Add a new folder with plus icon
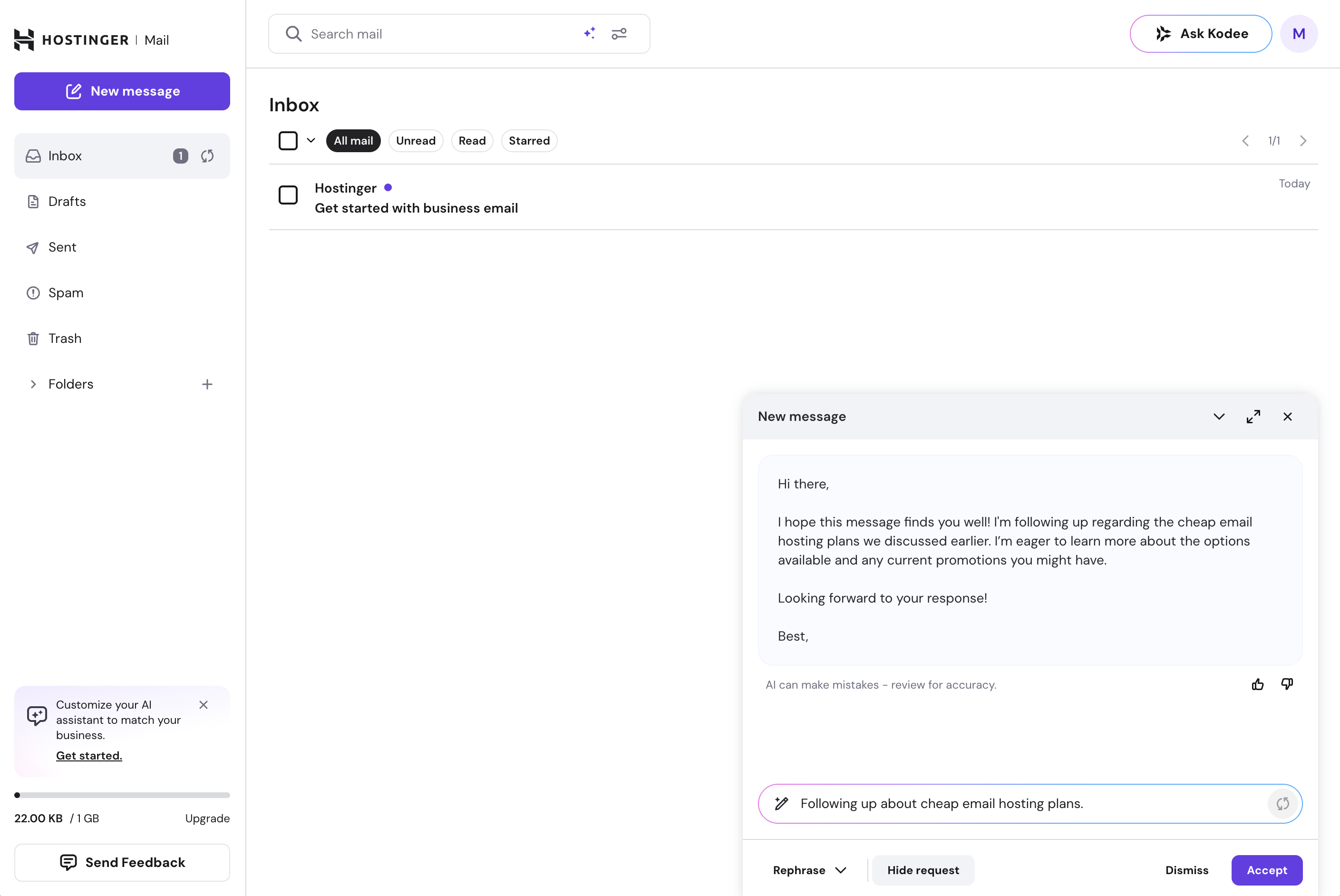Viewport: 1340px width, 896px height. click(207, 384)
